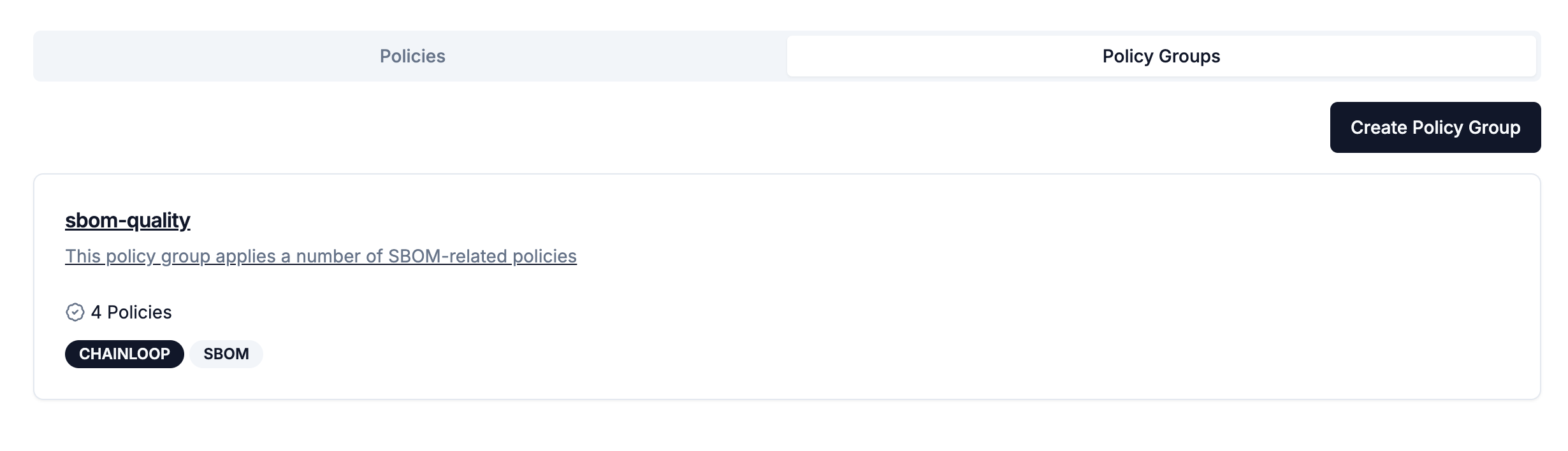Screen dimensions: 1568x451
Task: Click the CHAINLOOP dark tag badge
Action: point(124,354)
